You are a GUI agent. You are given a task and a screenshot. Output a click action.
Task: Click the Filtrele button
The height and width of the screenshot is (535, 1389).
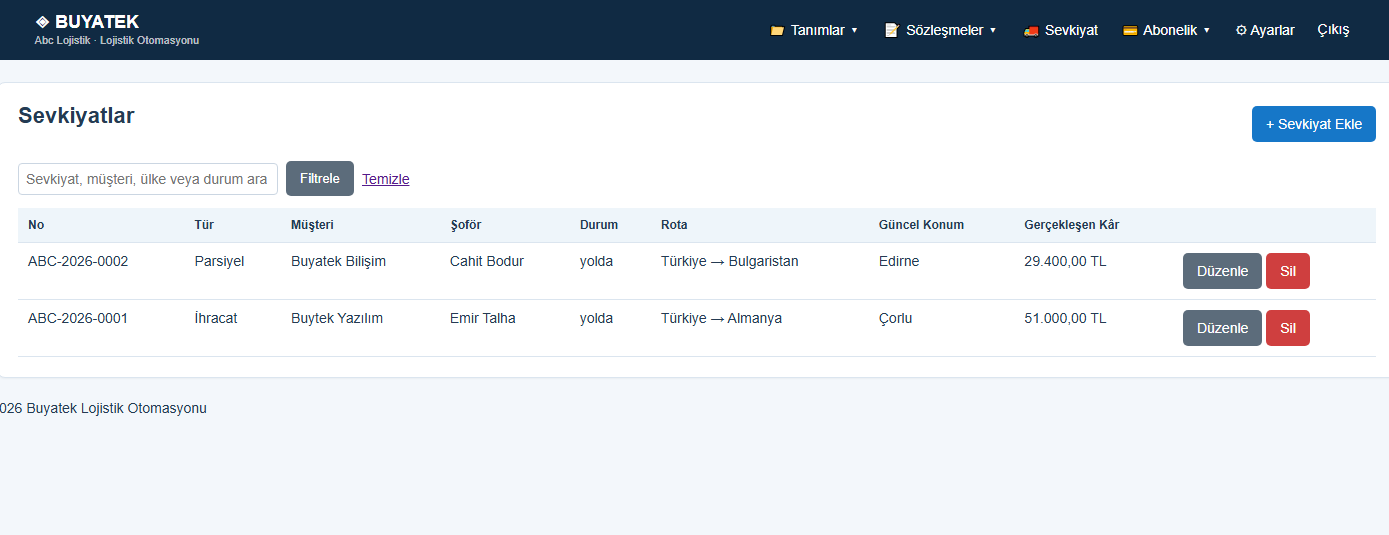(320, 179)
